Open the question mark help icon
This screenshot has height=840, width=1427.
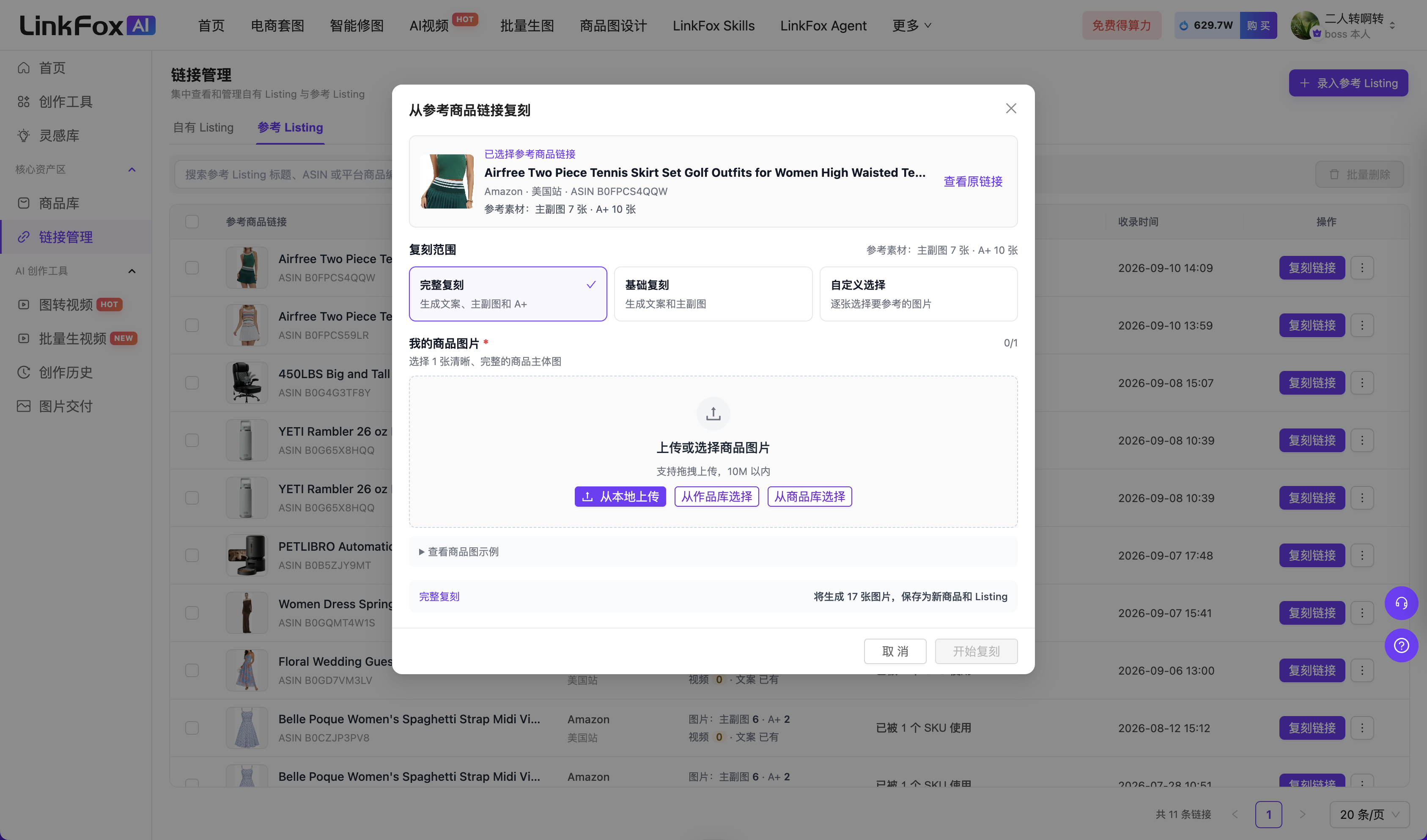pos(1401,645)
